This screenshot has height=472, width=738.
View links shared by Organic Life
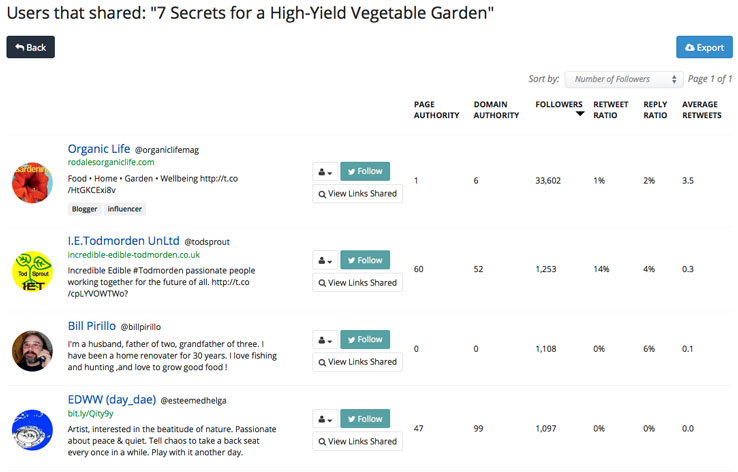pos(357,194)
